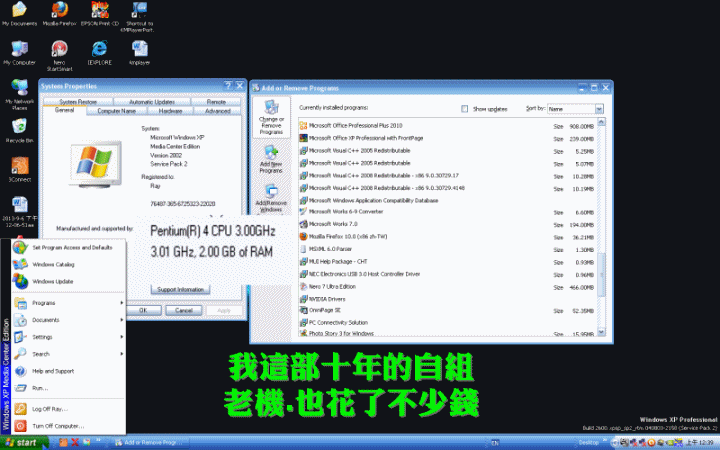Click the start button
The image size is (720, 450).
coord(24,443)
